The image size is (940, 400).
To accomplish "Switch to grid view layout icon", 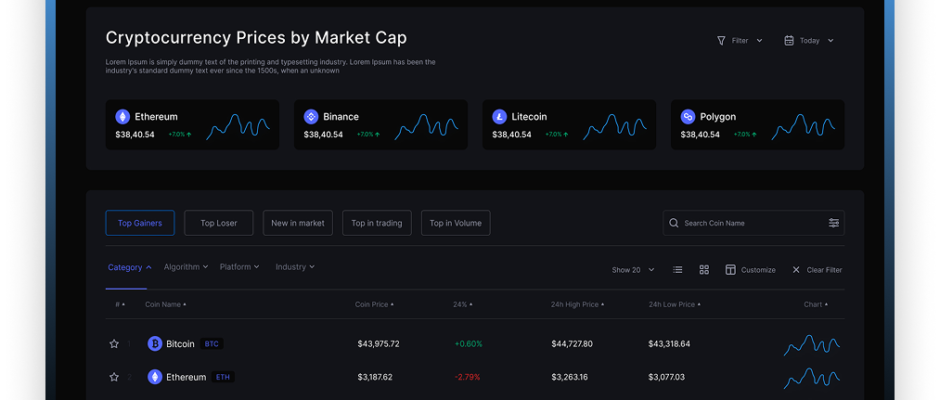I will (704, 270).
